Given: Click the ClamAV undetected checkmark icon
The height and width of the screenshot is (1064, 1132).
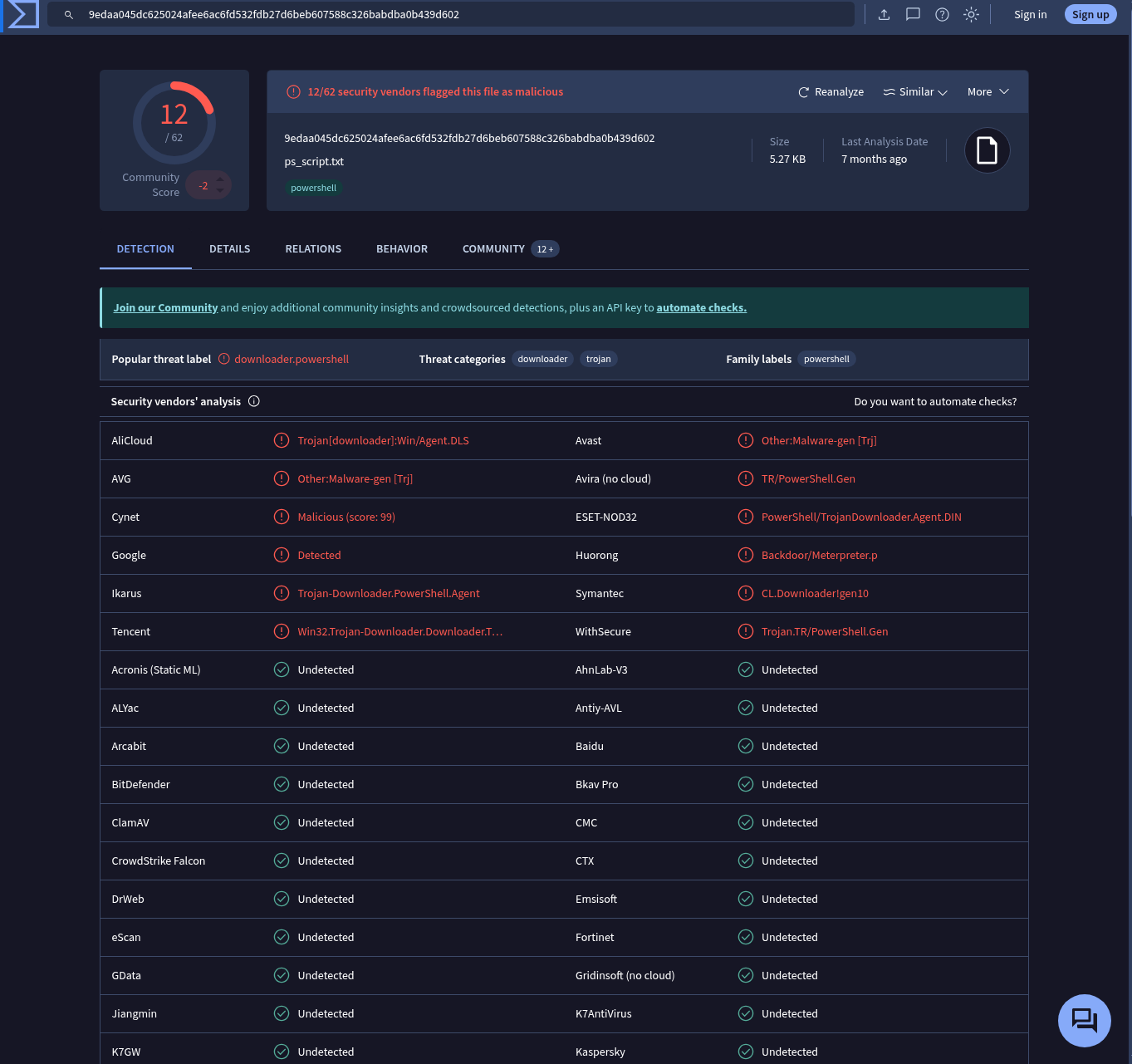Looking at the screenshot, I should tap(282, 822).
